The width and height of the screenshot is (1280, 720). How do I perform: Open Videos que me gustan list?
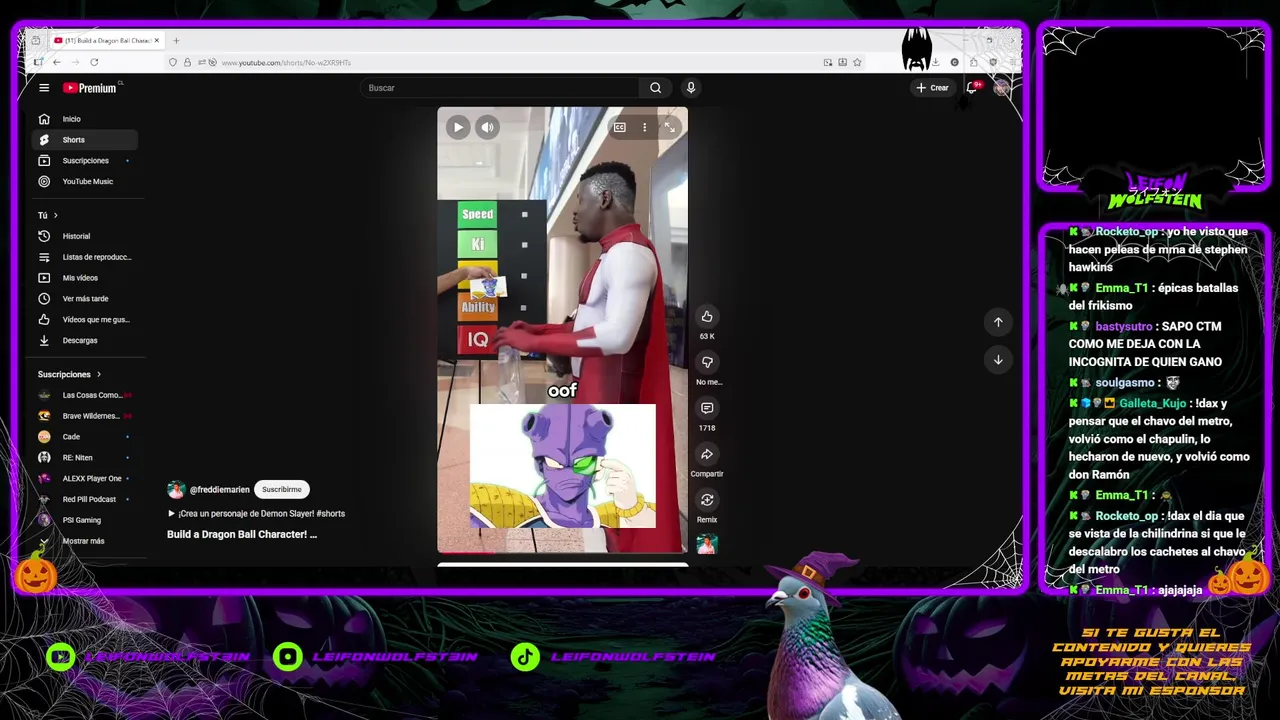point(85,320)
